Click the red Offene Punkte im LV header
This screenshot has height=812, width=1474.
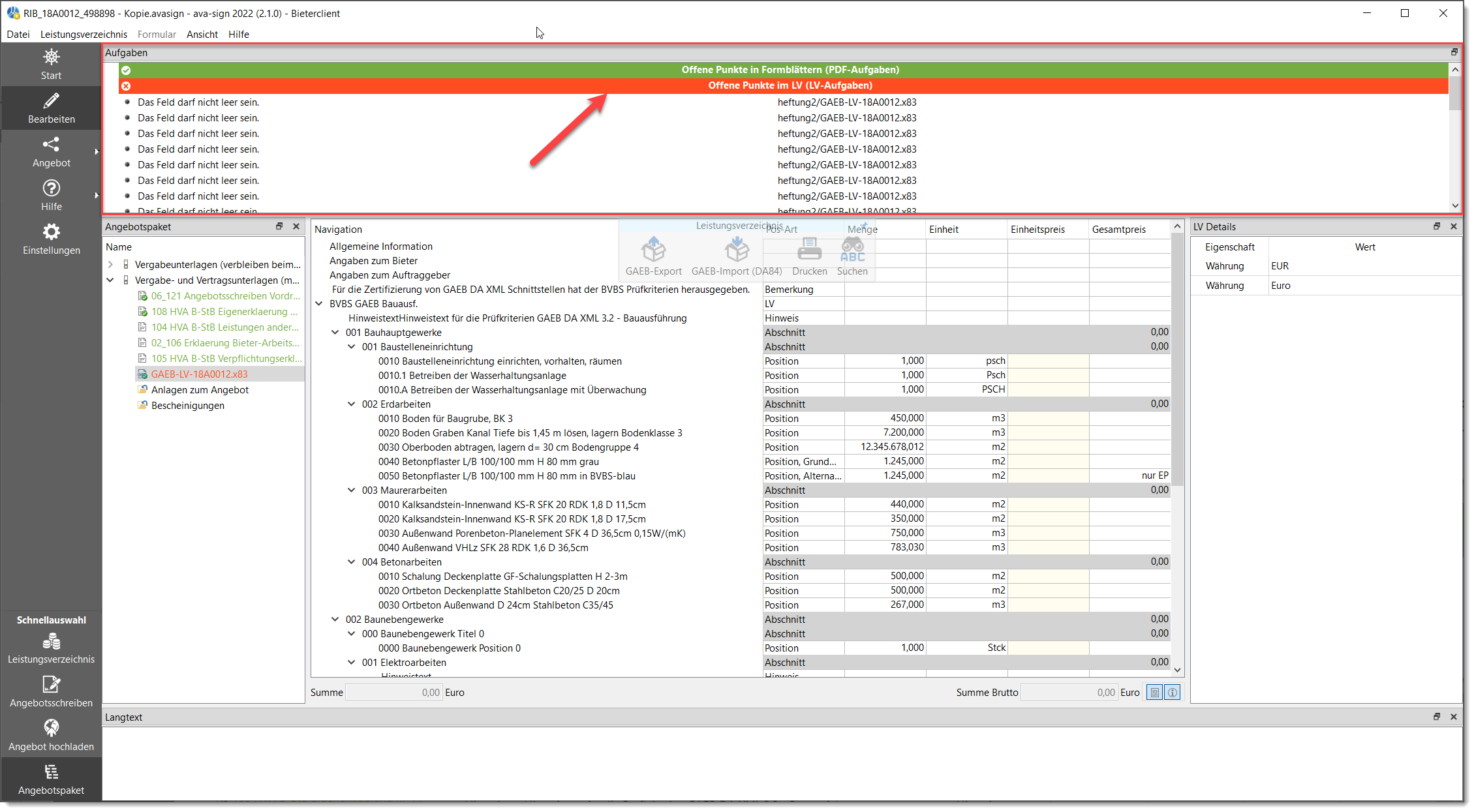pos(784,85)
